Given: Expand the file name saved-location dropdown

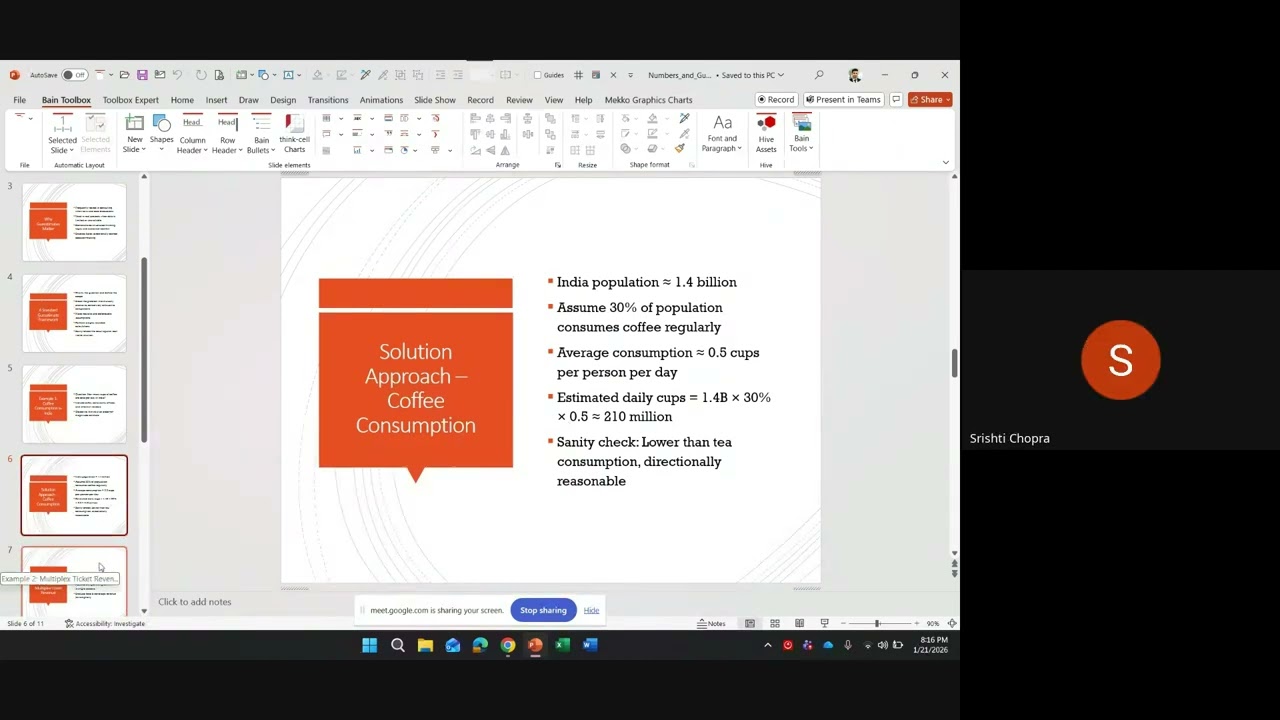Looking at the screenshot, I should coord(780,75).
